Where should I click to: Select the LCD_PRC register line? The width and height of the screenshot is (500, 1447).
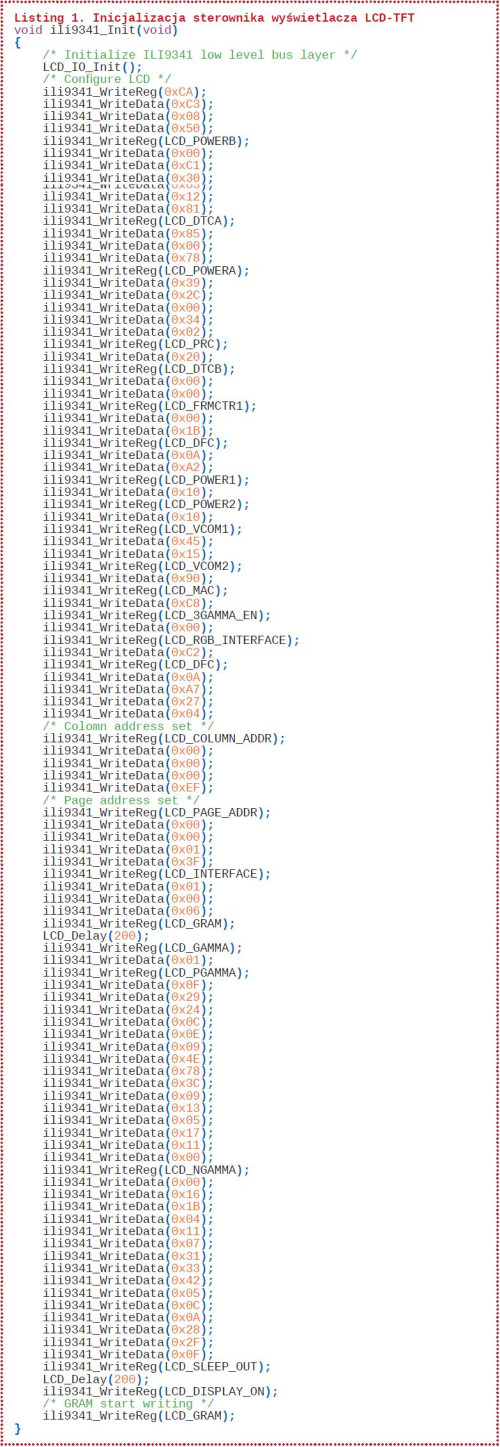pyautogui.click(x=135, y=344)
